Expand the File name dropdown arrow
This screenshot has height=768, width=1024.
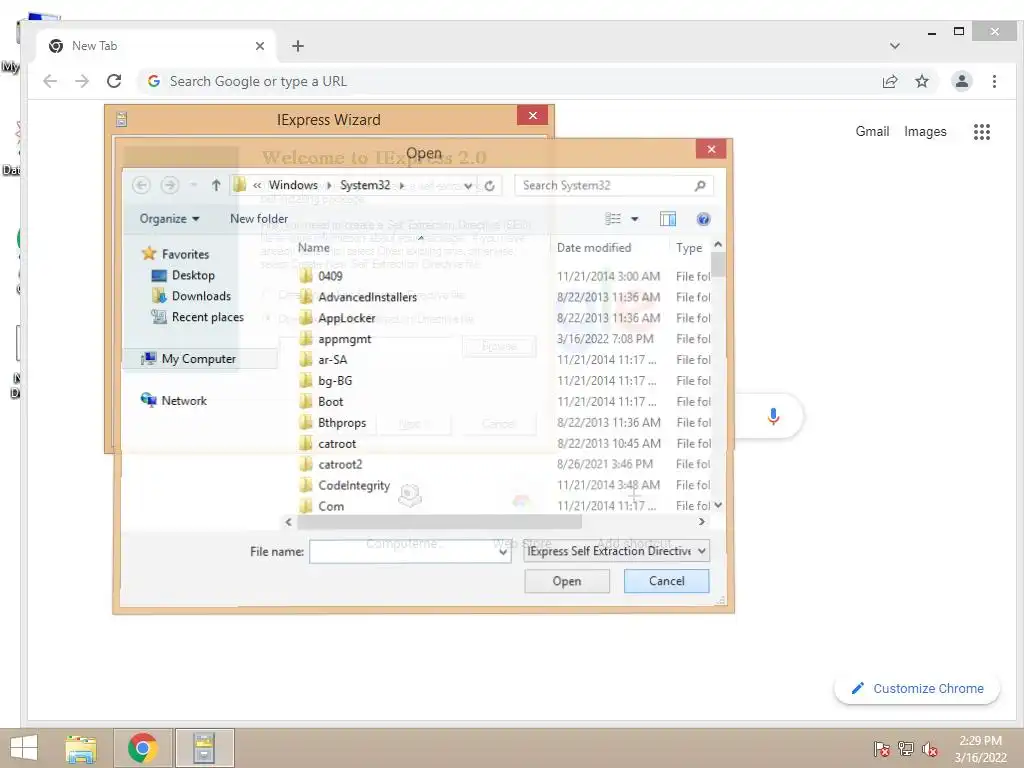click(x=503, y=552)
